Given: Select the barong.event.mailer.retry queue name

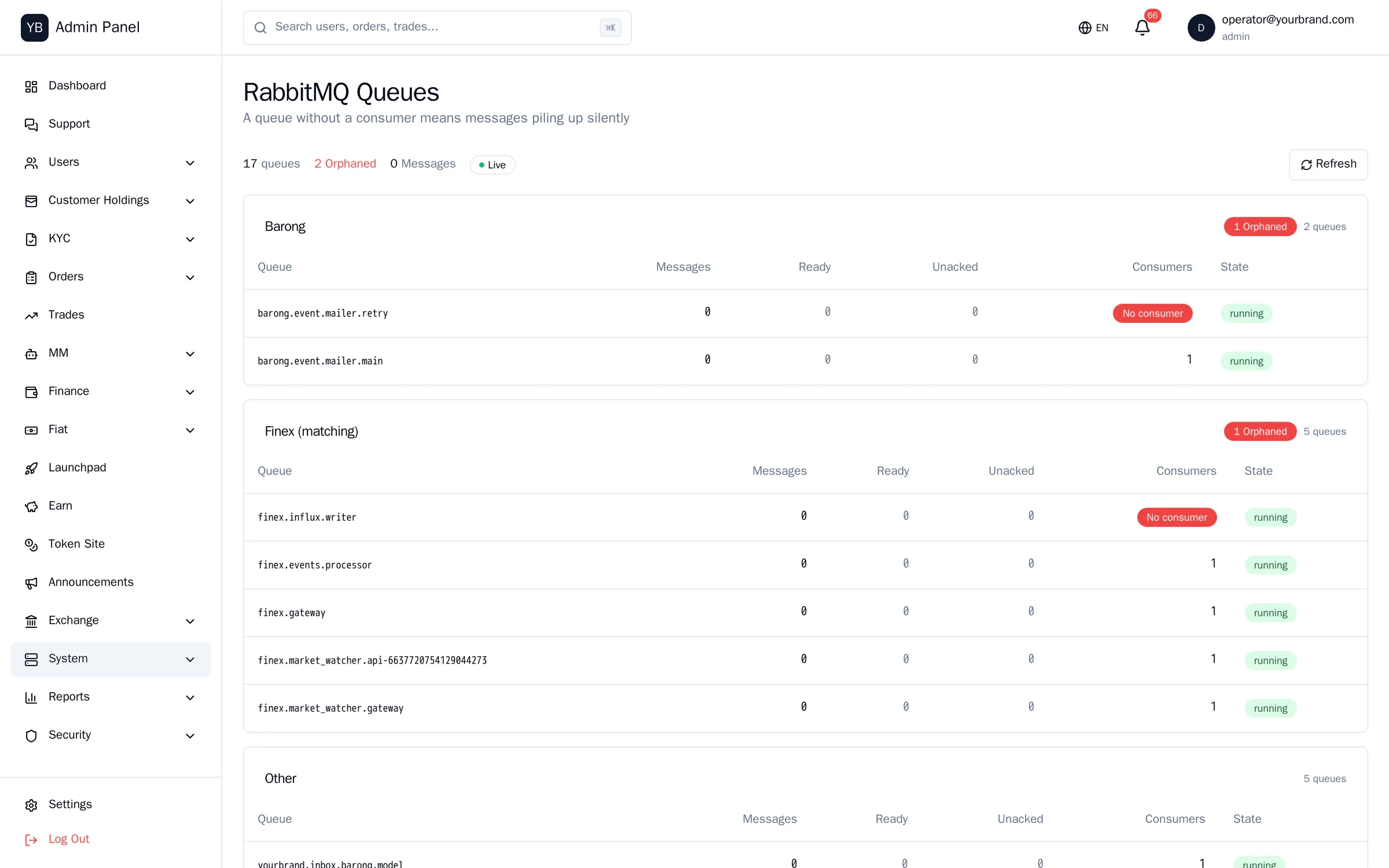Looking at the screenshot, I should click(x=322, y=313).
